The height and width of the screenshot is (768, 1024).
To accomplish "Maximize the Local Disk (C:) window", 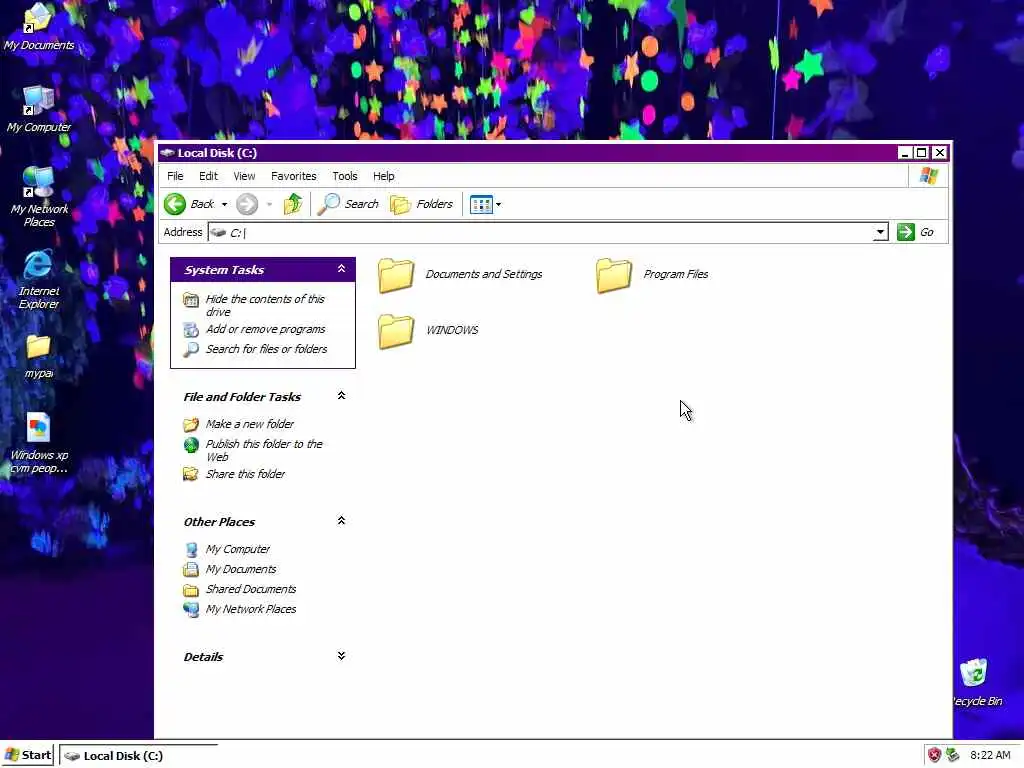I will [921, 153].
